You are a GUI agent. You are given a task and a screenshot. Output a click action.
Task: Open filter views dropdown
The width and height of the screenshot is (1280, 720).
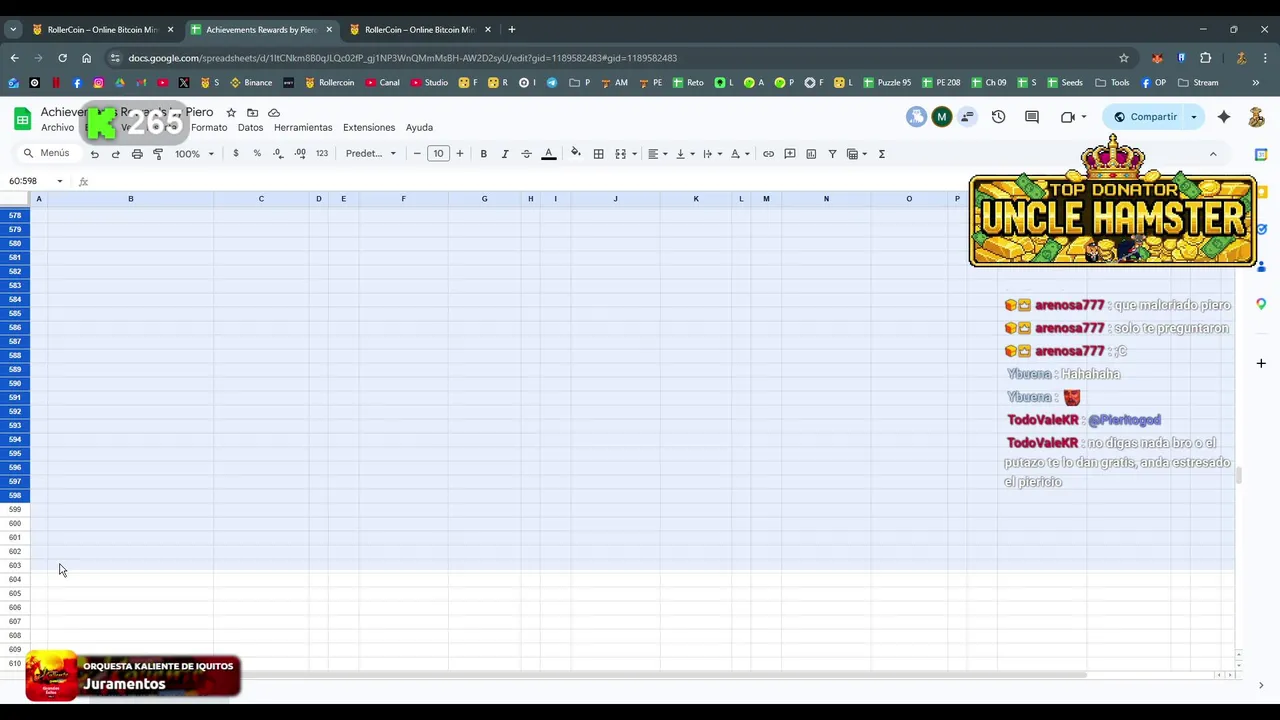click(856, 154)
